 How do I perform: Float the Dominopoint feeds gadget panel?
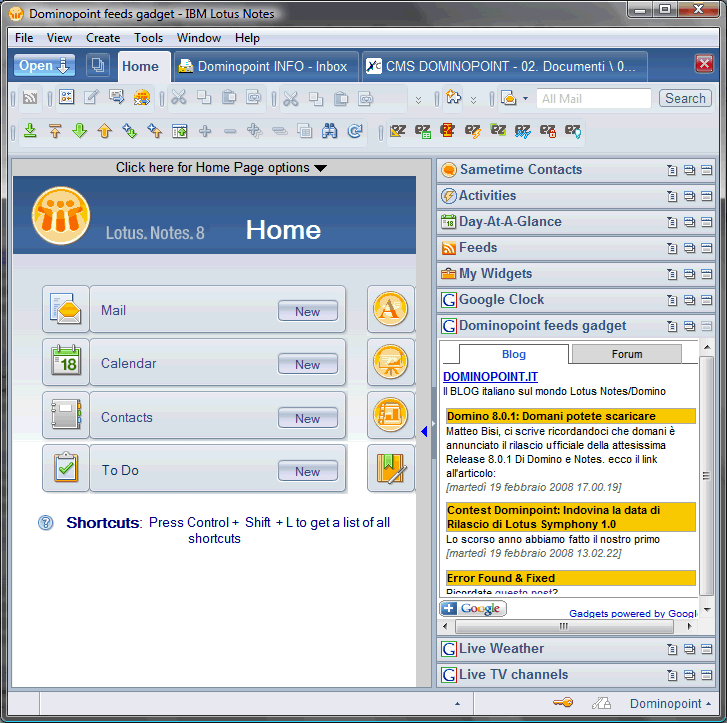coord(689,326)
